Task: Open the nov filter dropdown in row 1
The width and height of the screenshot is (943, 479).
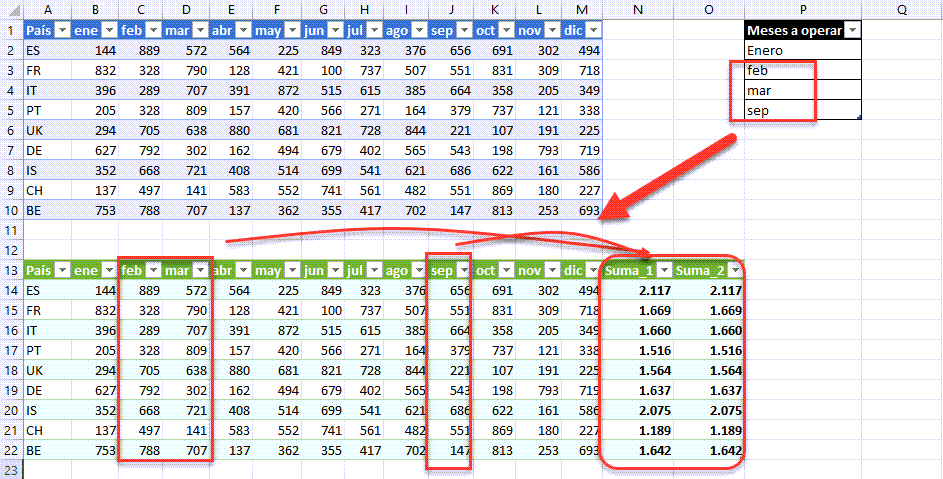Action: 552,30
